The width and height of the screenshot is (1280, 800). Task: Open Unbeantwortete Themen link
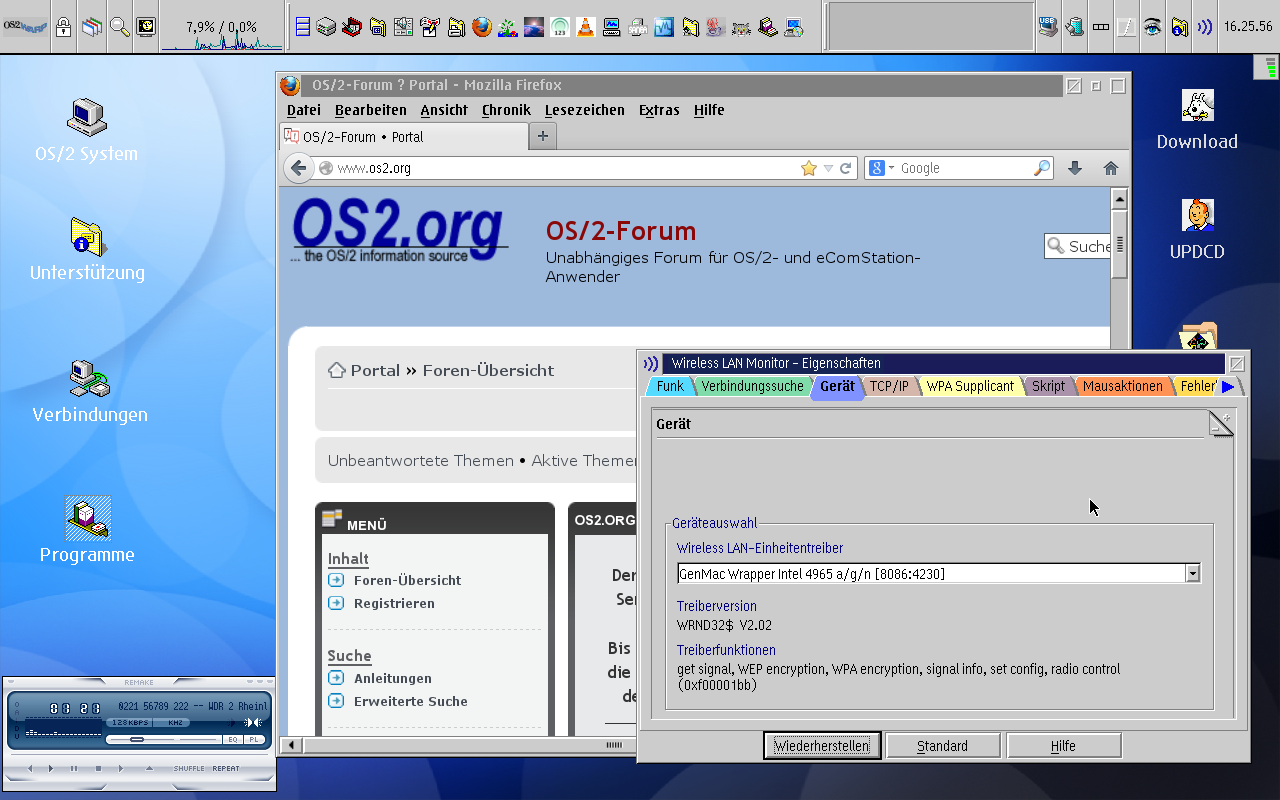[421, 461]
